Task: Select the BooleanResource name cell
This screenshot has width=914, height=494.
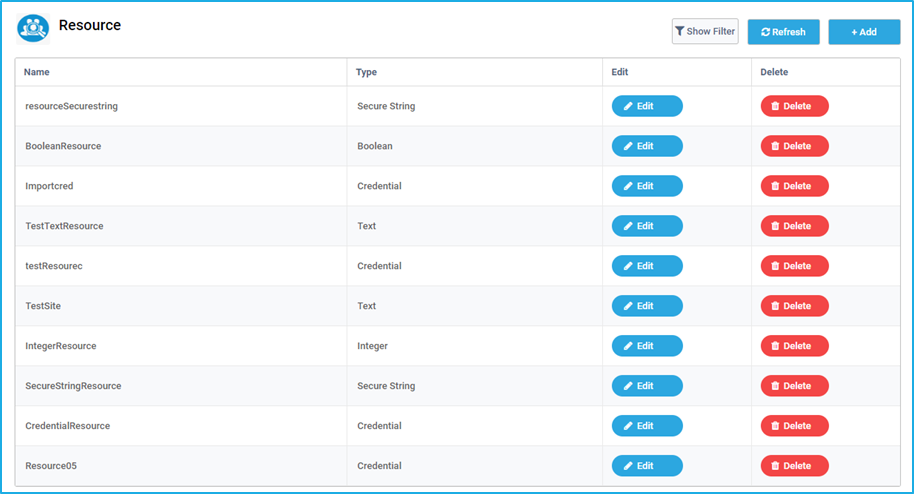Action: (181, 146)
